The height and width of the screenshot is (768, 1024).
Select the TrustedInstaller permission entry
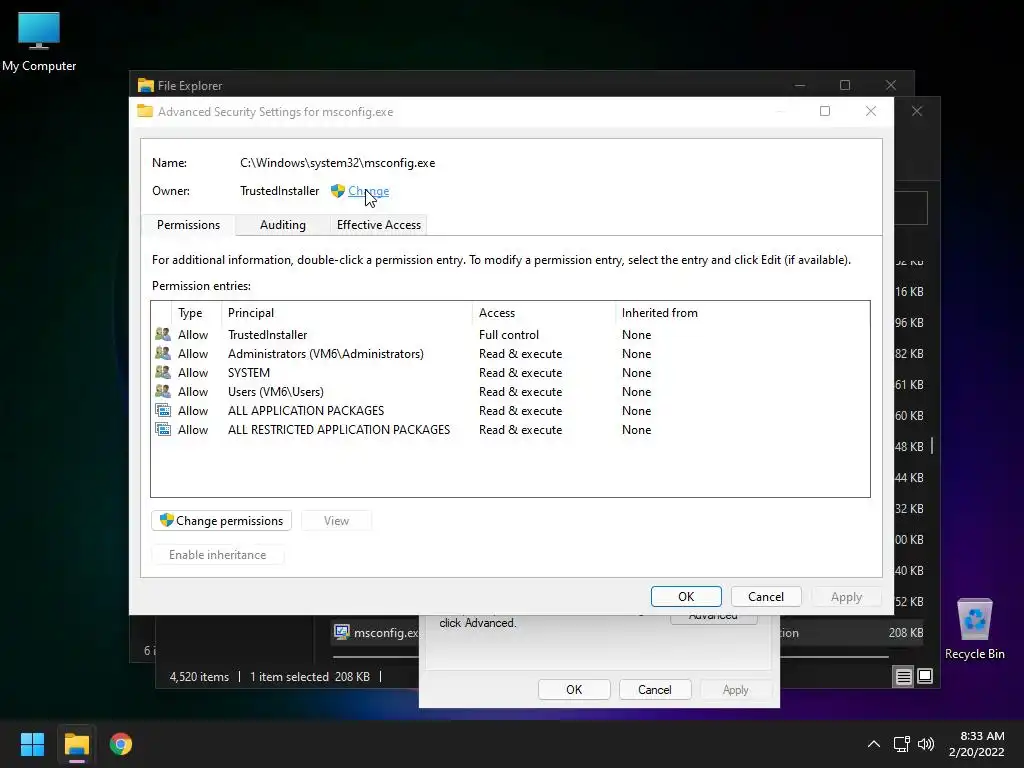tap(510, 334)
